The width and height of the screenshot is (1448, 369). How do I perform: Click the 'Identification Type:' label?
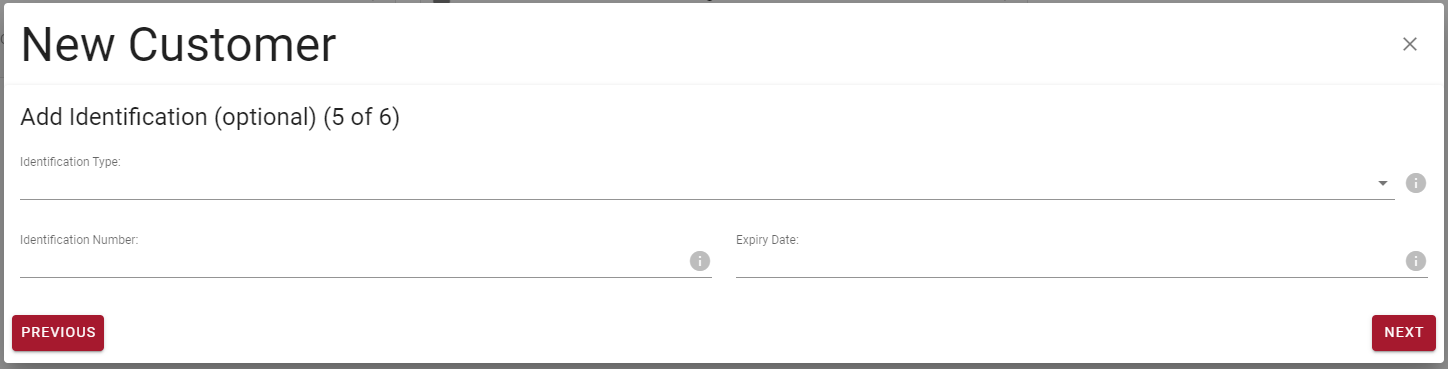70,162
